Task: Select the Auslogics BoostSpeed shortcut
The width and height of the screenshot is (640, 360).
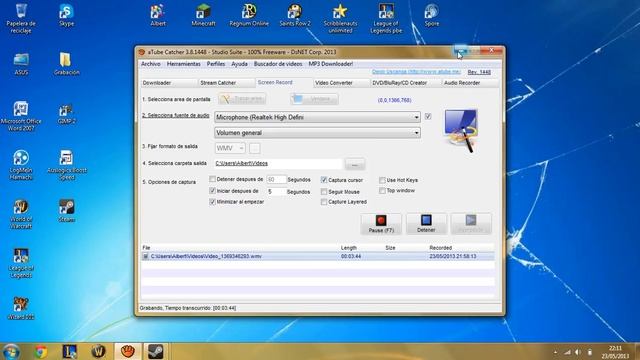Action: tap(66, 165)
